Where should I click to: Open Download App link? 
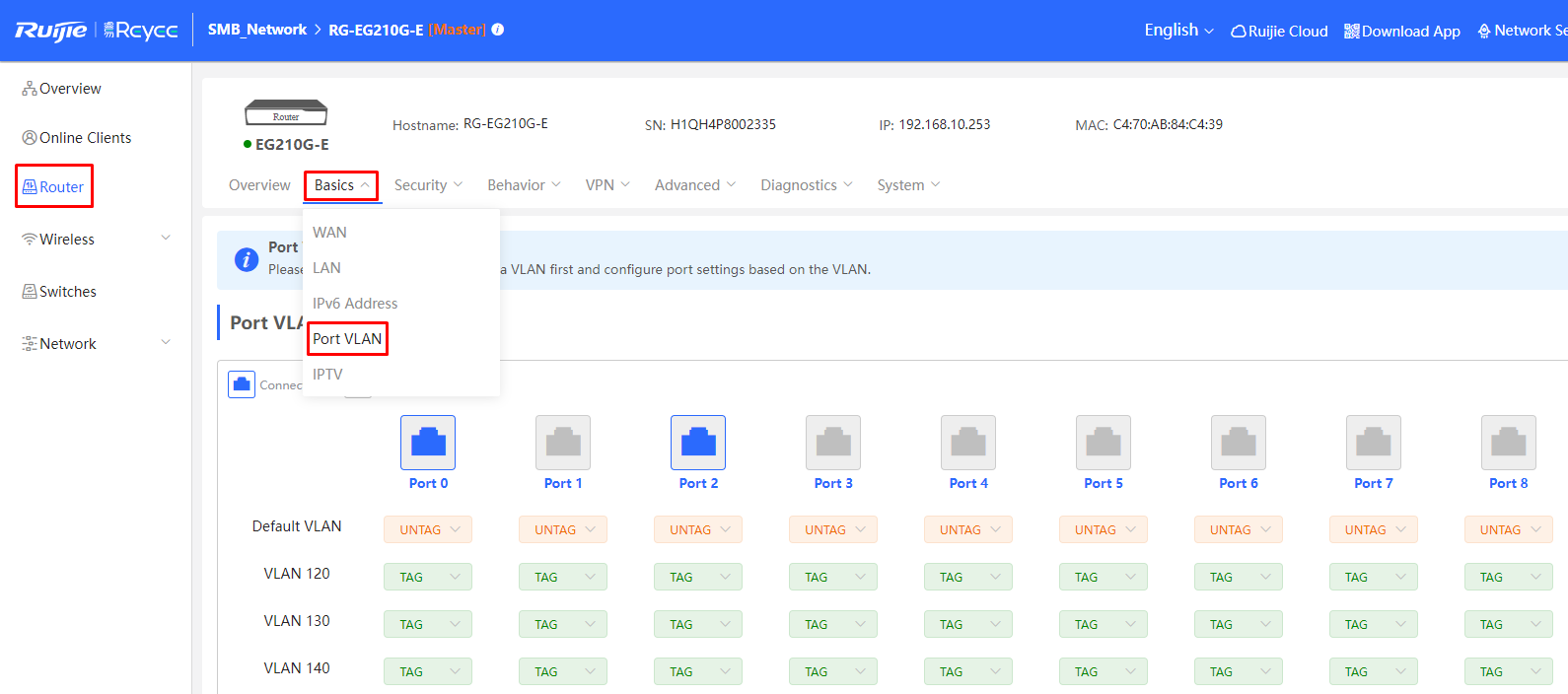[1402, 31]
